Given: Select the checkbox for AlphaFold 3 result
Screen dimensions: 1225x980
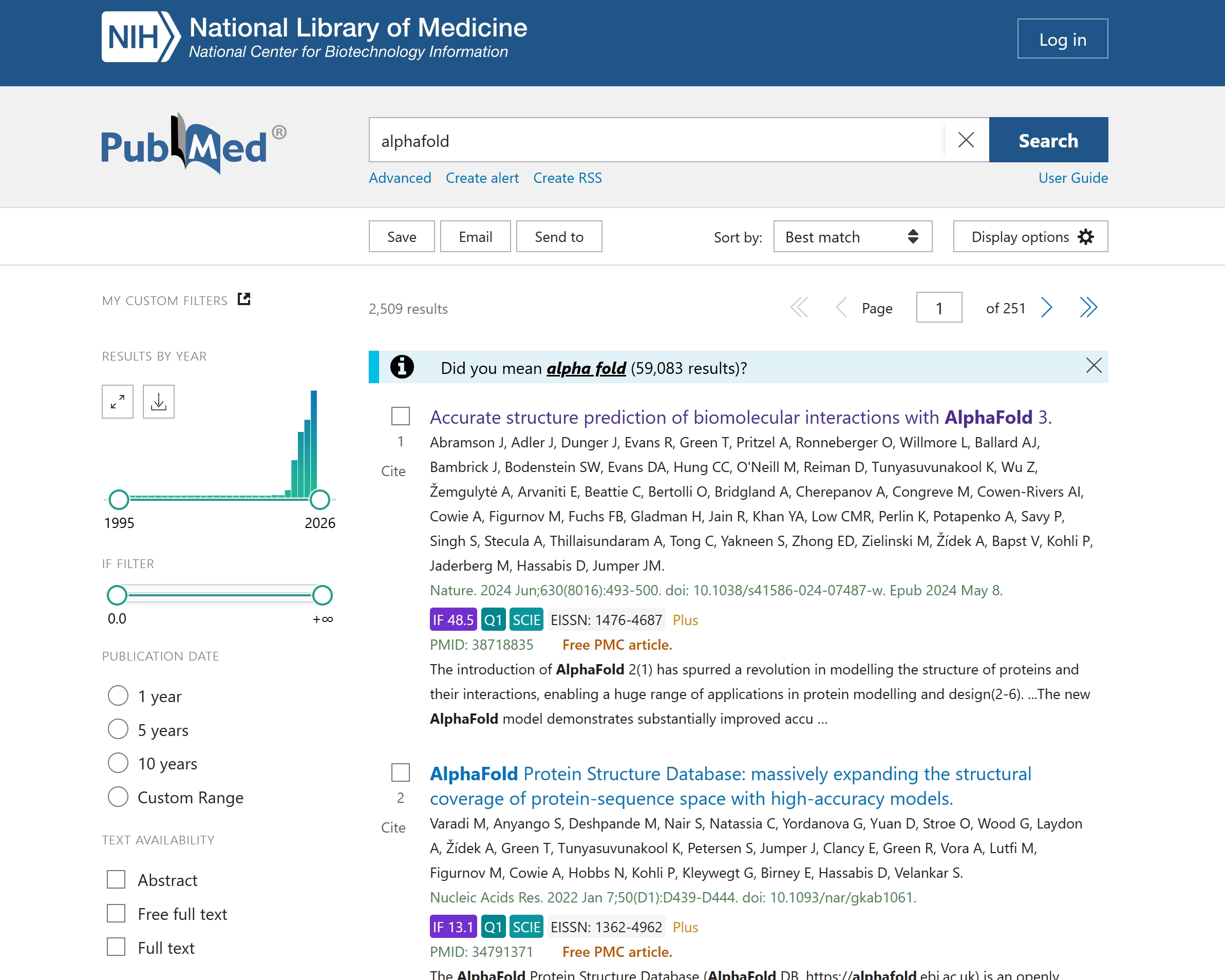Looking at the screenshot, I should click(x=401, y=416).
